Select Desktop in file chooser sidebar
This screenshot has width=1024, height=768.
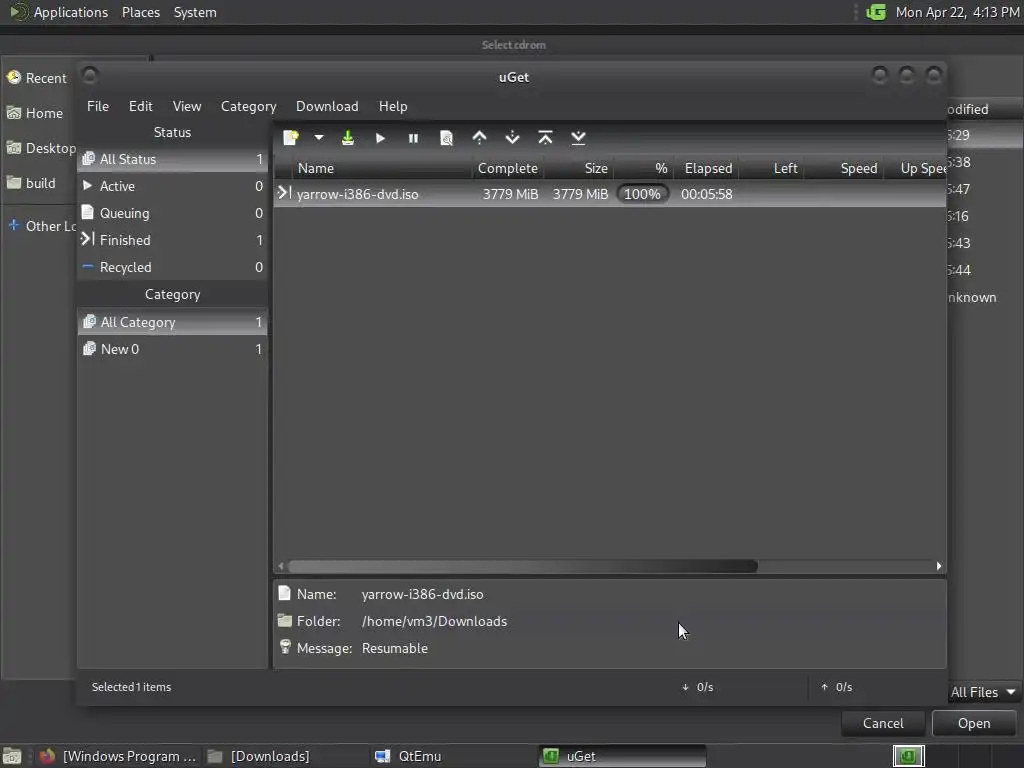point(40,148)
